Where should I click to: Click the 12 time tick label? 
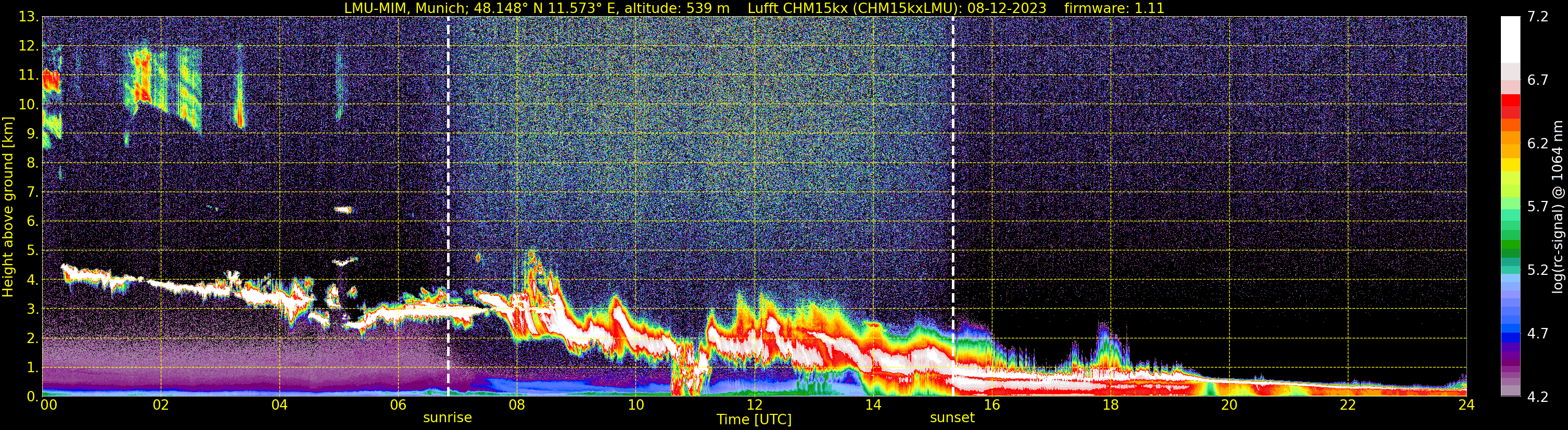[754, 405]
